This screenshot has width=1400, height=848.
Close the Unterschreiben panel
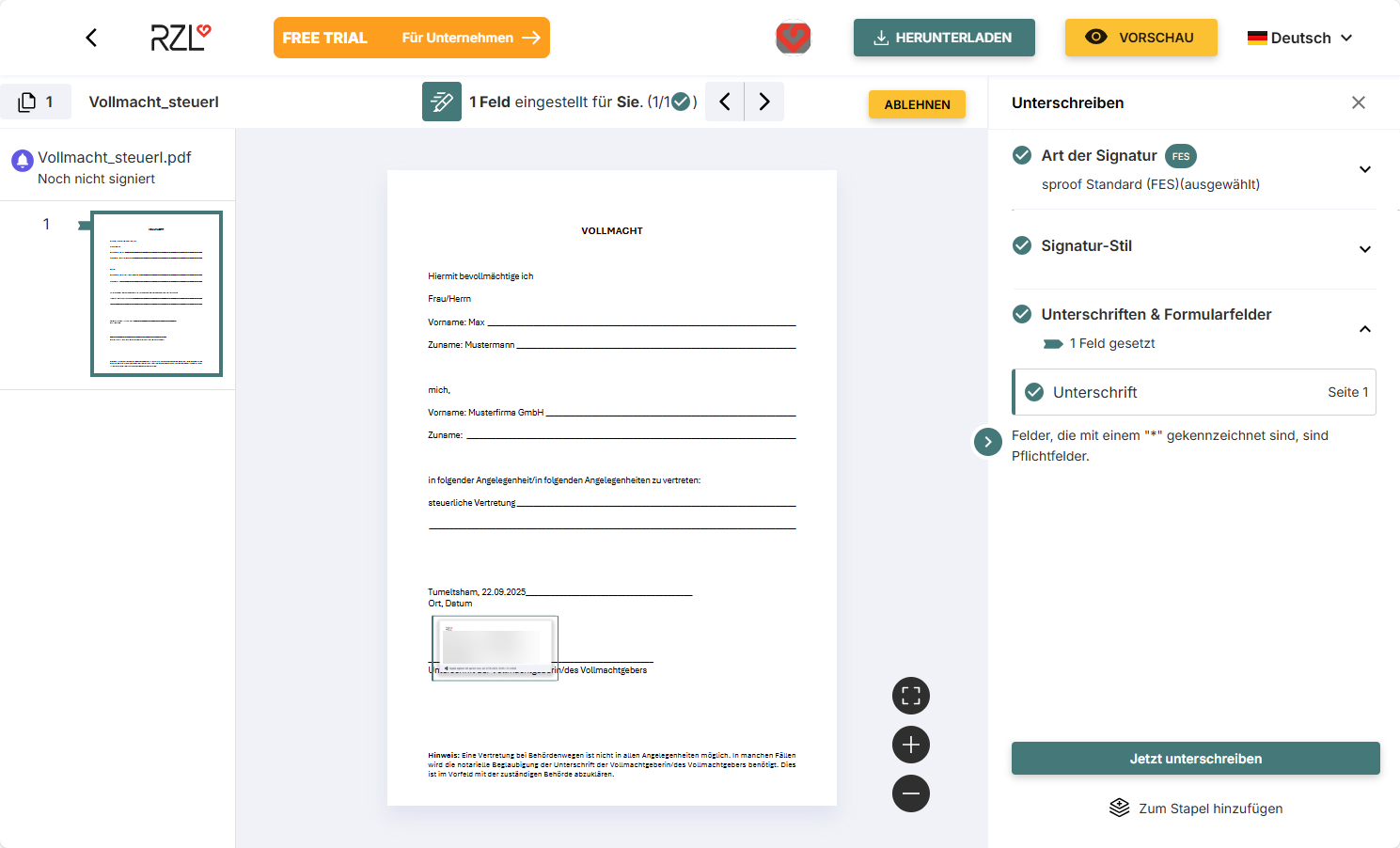coord(1358,102)
